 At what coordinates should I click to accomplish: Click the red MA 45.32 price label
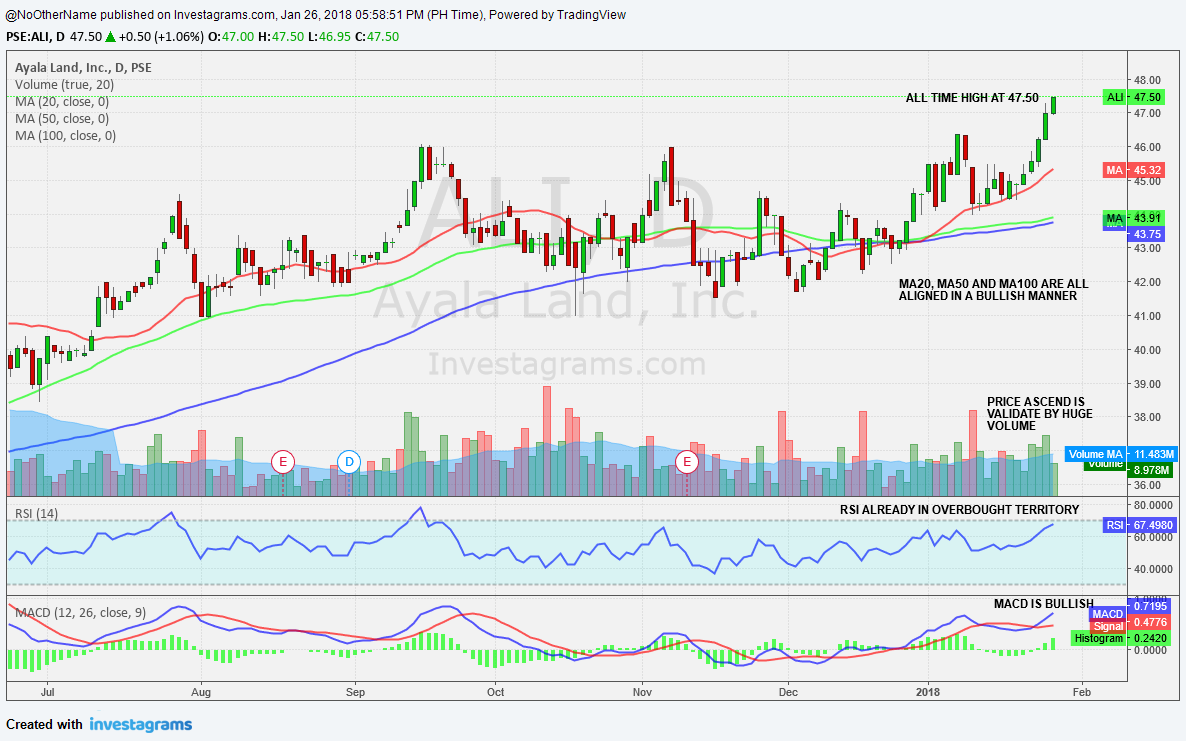[1133, 170]
